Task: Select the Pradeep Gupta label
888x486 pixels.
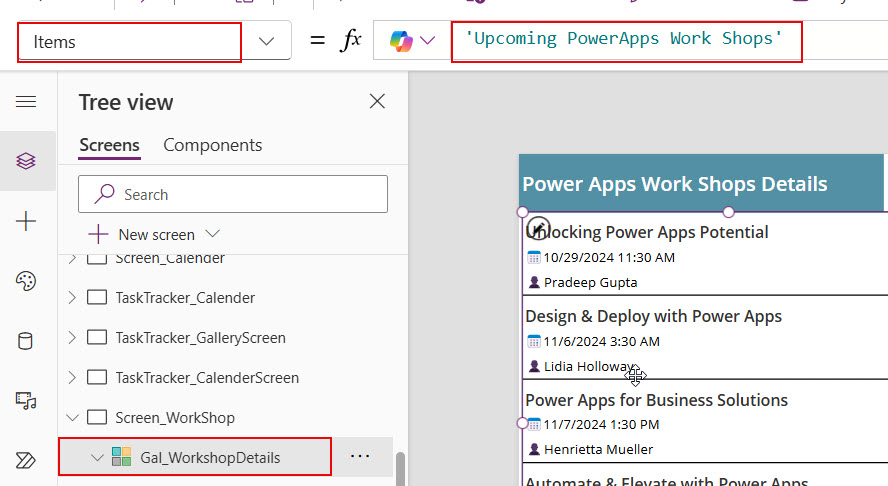Action: [x=591, y=283]
